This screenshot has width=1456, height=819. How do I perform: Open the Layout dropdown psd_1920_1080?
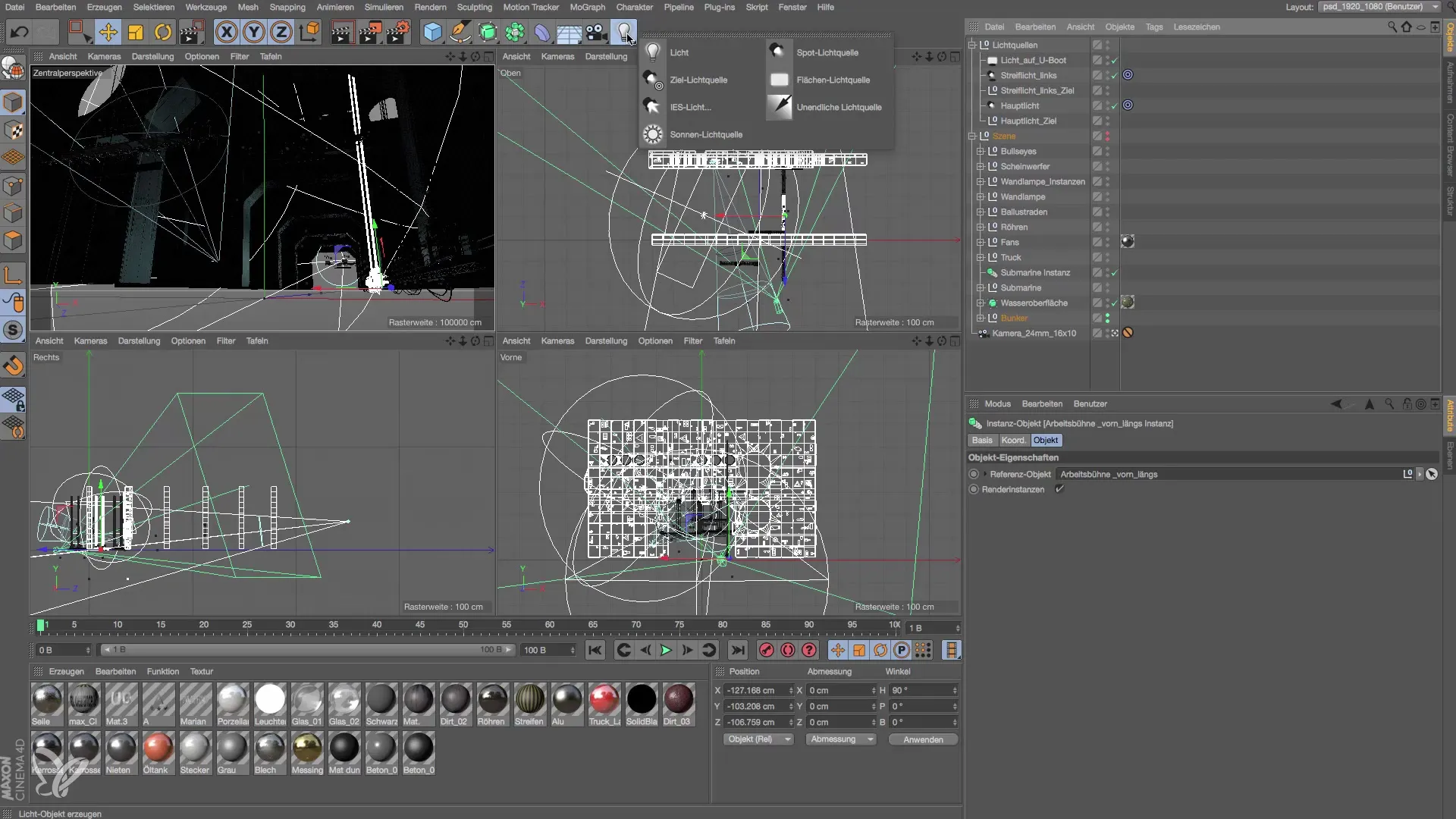pyautogui.click(x=1380, y=7)
